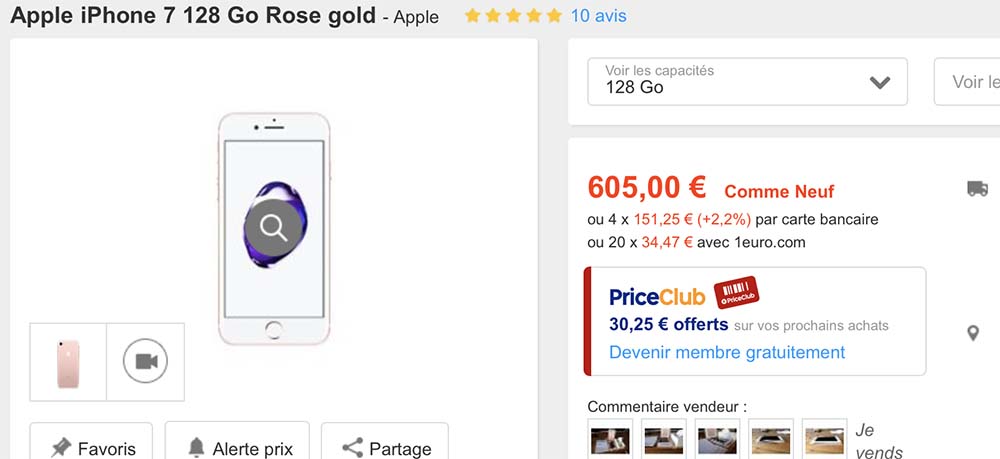Select the rose gold iPhone back thumbnail
The height and width of the screenshot is (459, 1000).
68,362
